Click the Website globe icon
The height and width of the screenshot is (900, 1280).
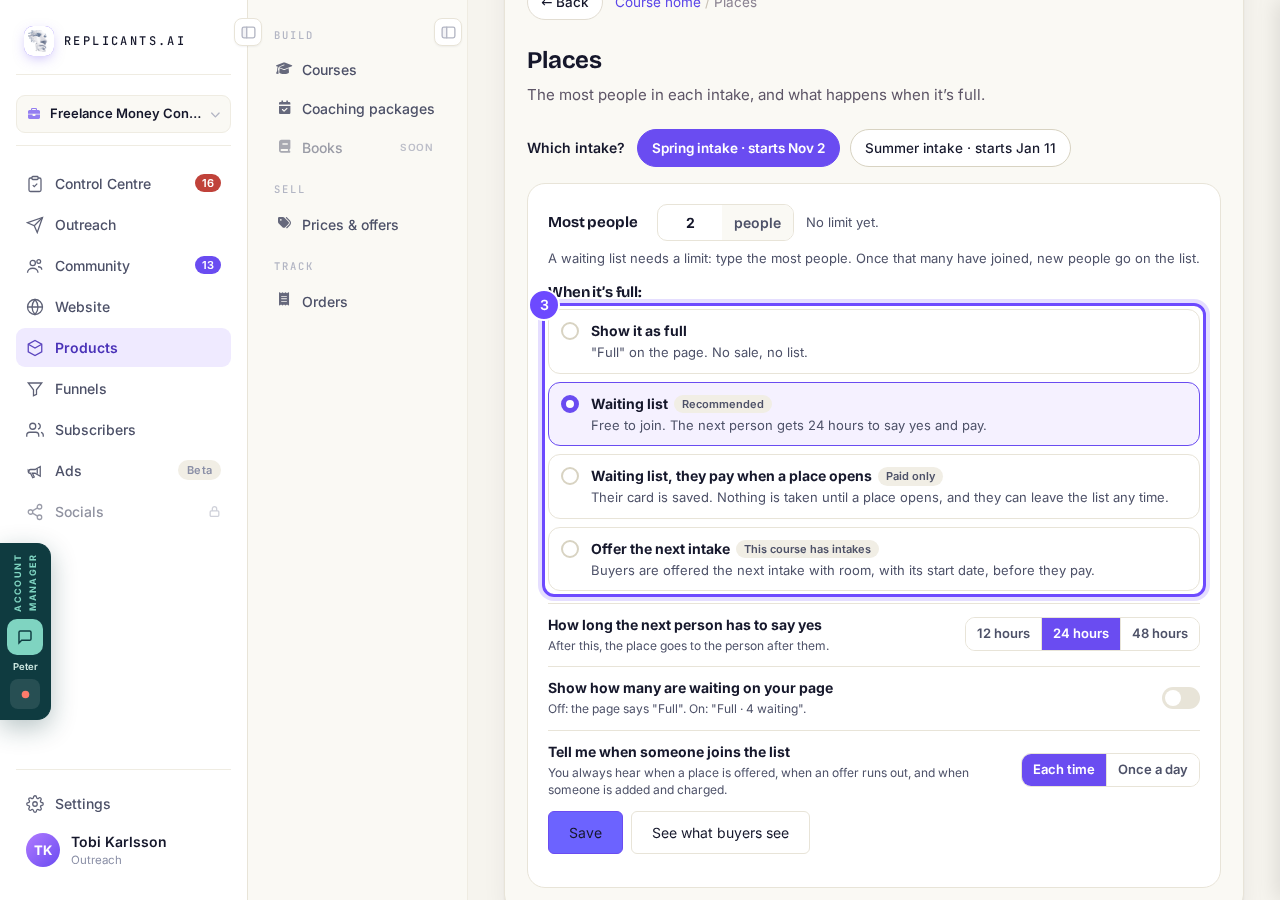coord(35,307)
